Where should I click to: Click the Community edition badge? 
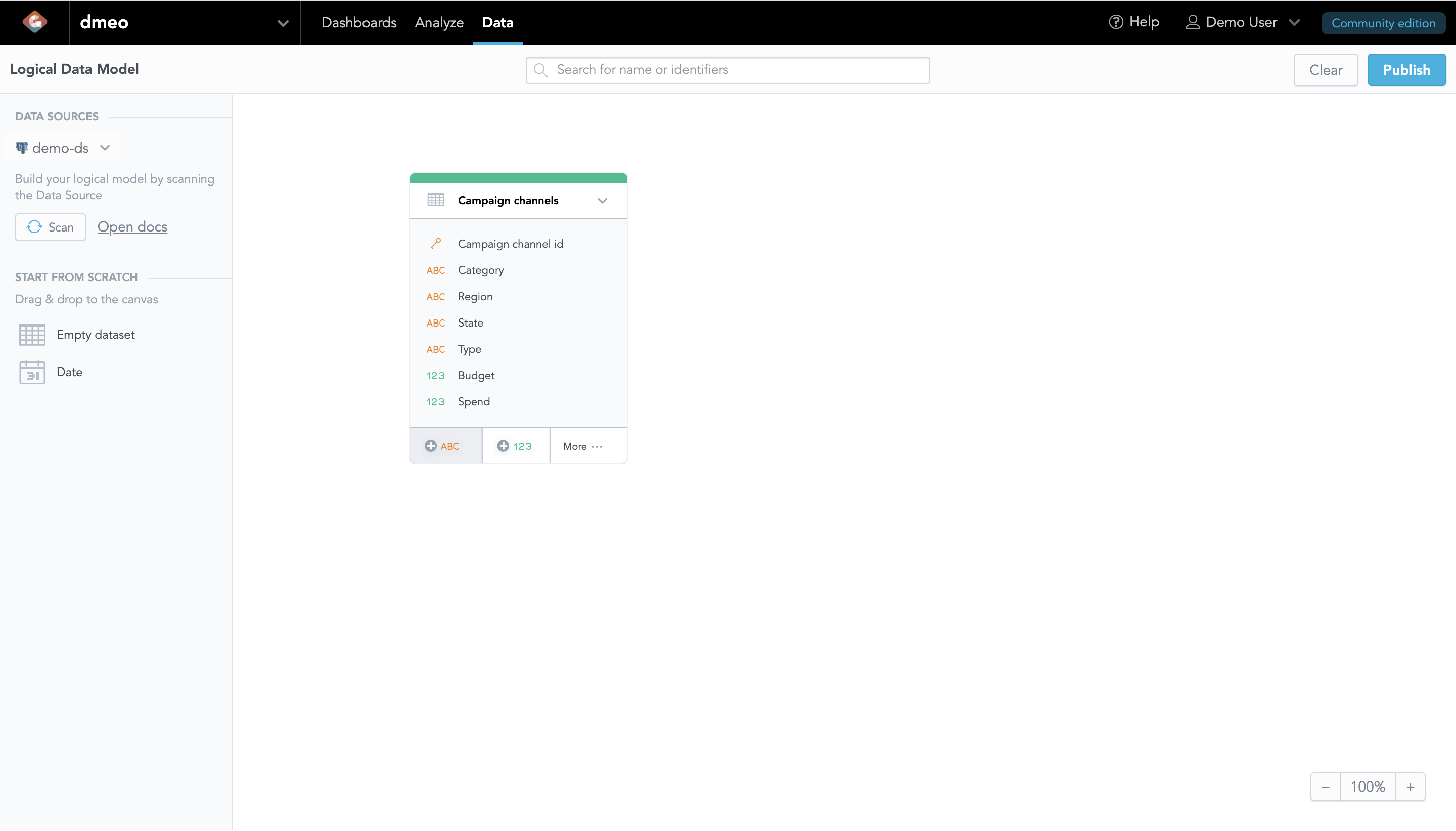[1383, 23]
